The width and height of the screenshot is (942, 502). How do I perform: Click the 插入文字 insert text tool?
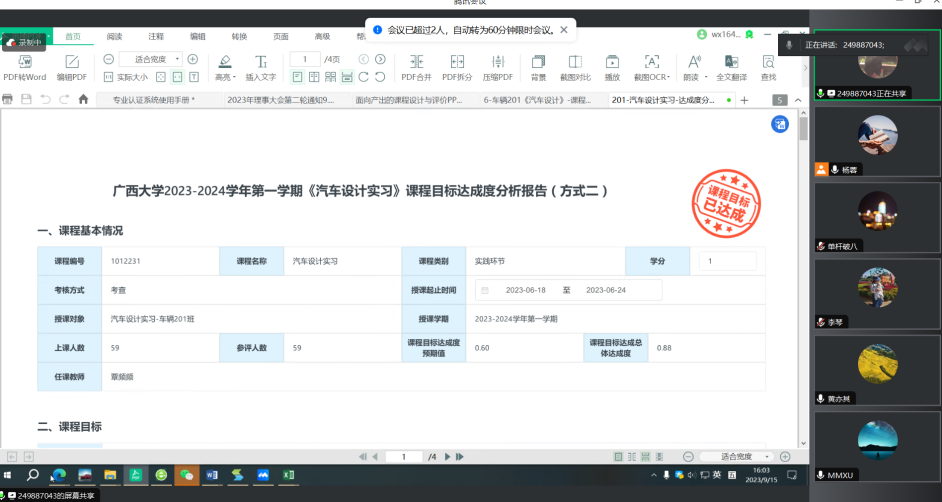coord(260,66)
